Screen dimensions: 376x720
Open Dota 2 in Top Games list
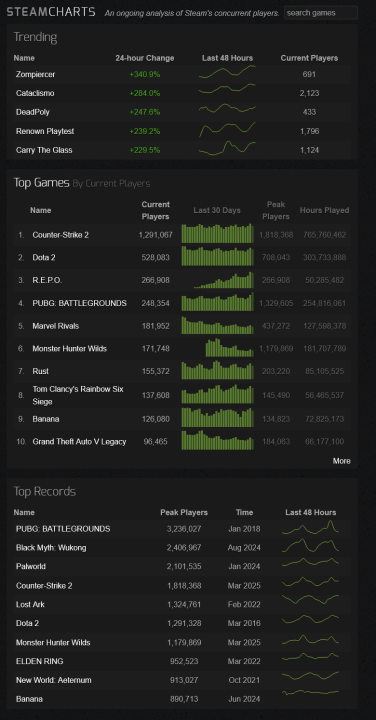pyautogui.click(x=44, y=258)
